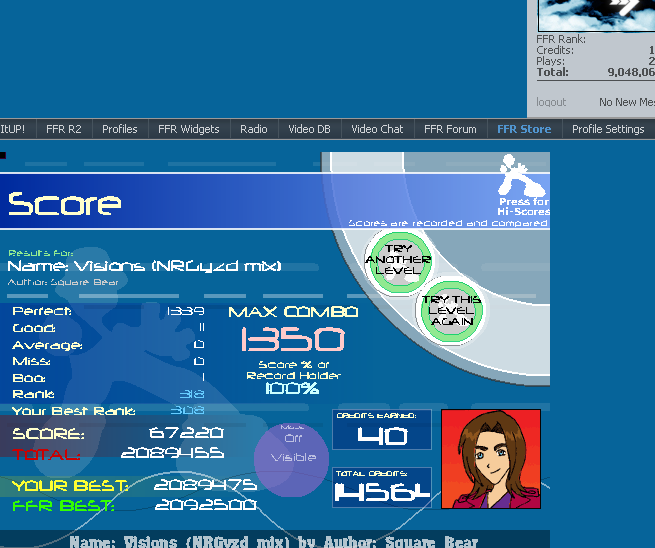Open the Profile Settings tab

pos(608,129)
